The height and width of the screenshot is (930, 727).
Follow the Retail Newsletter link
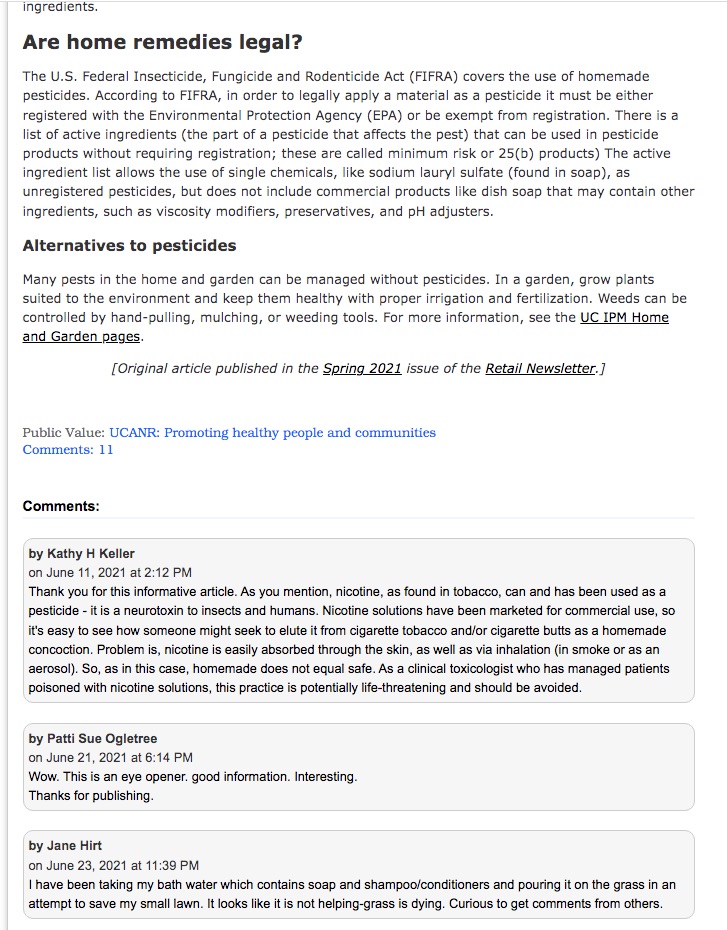[x=540, y=368]
